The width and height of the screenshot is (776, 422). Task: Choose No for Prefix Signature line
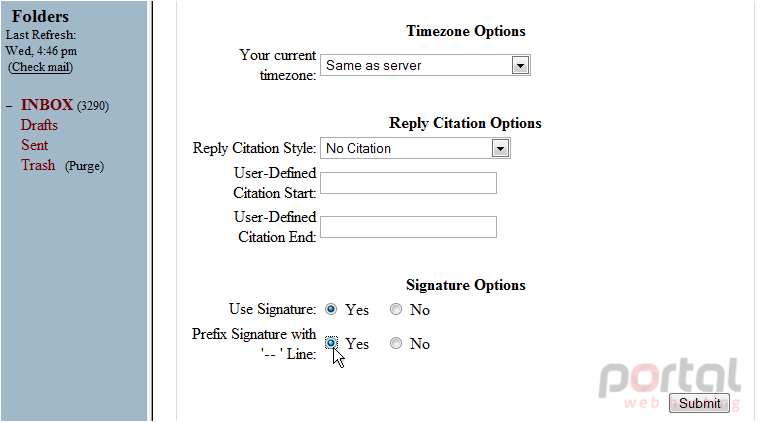point(395,343)
